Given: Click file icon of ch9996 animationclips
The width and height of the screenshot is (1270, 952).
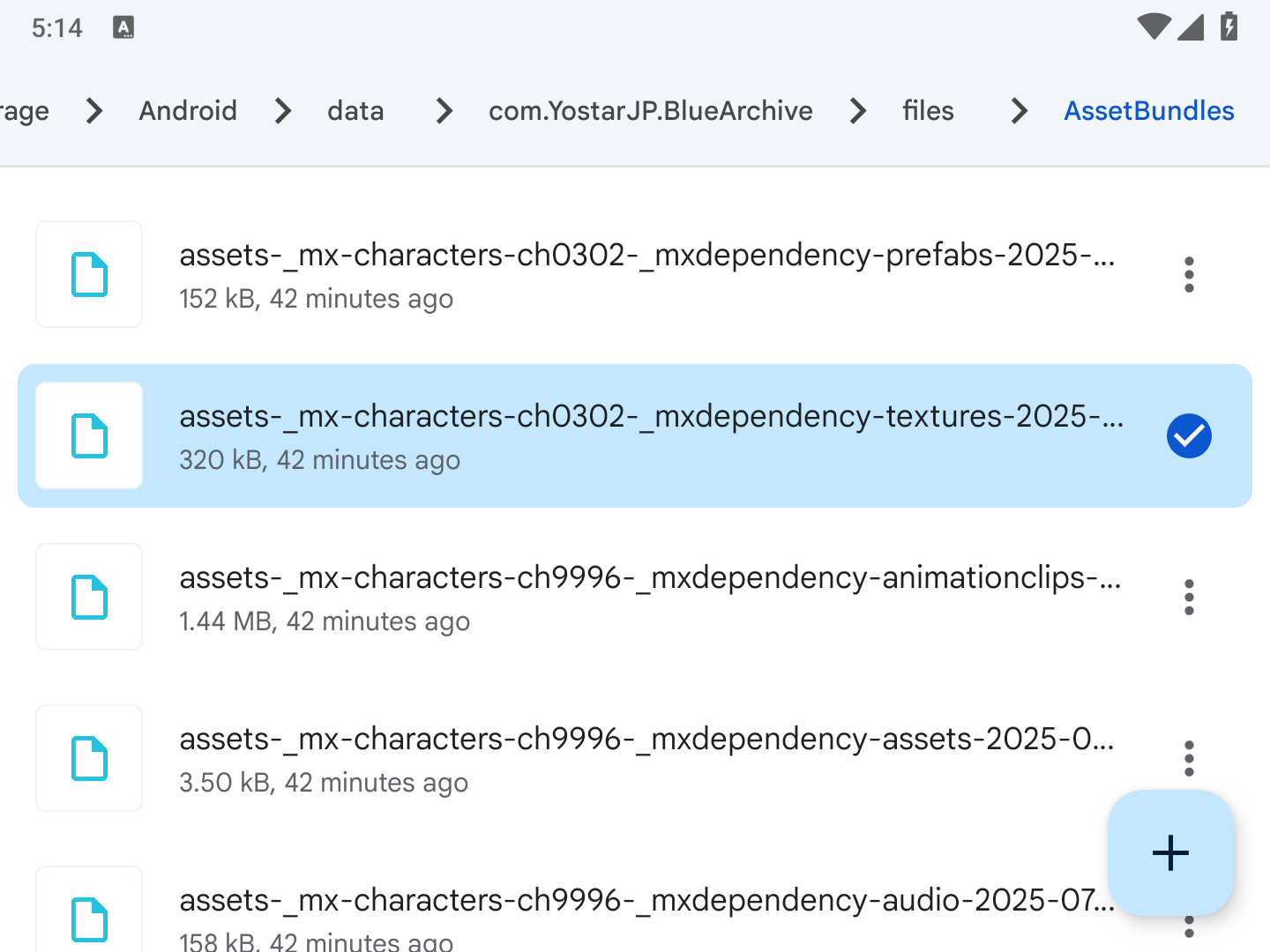Looking at the screenshot, I should pyautogui.click(x=89, y=597).
